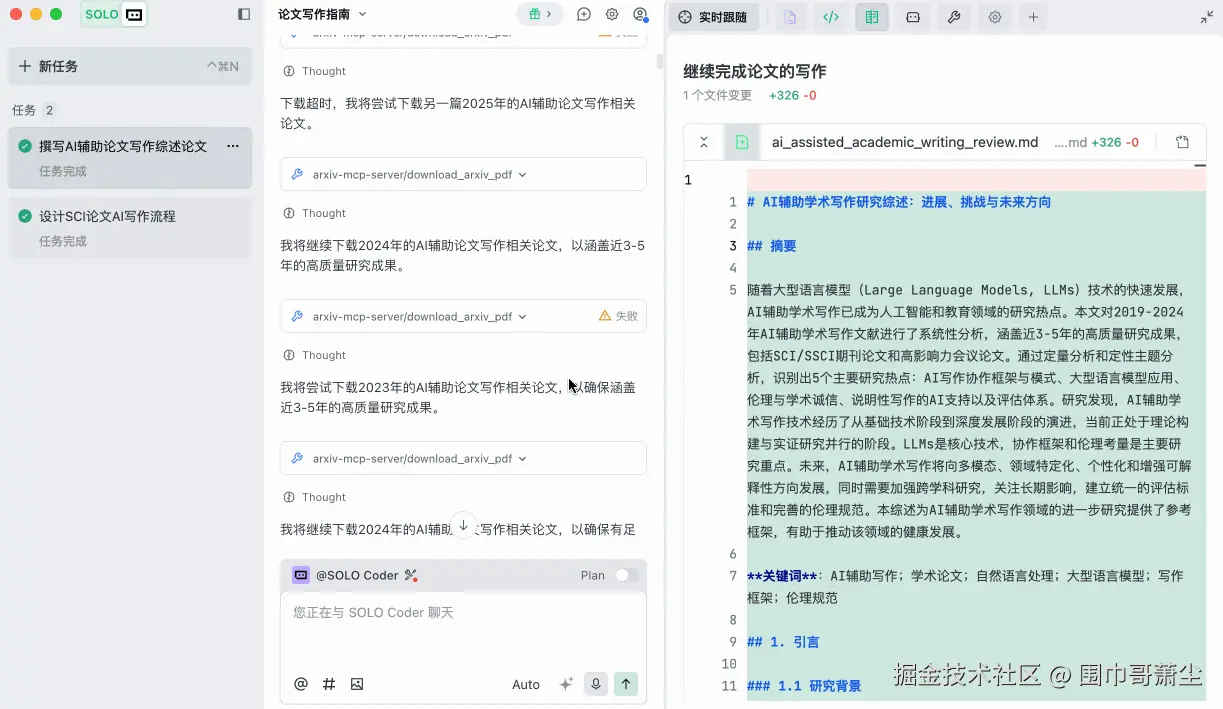Viewport: 1223px width, 709px height.
Task: Expand the 论文写作指南 project dropdown
Action: pyautogui.click(x=323, y=14)
